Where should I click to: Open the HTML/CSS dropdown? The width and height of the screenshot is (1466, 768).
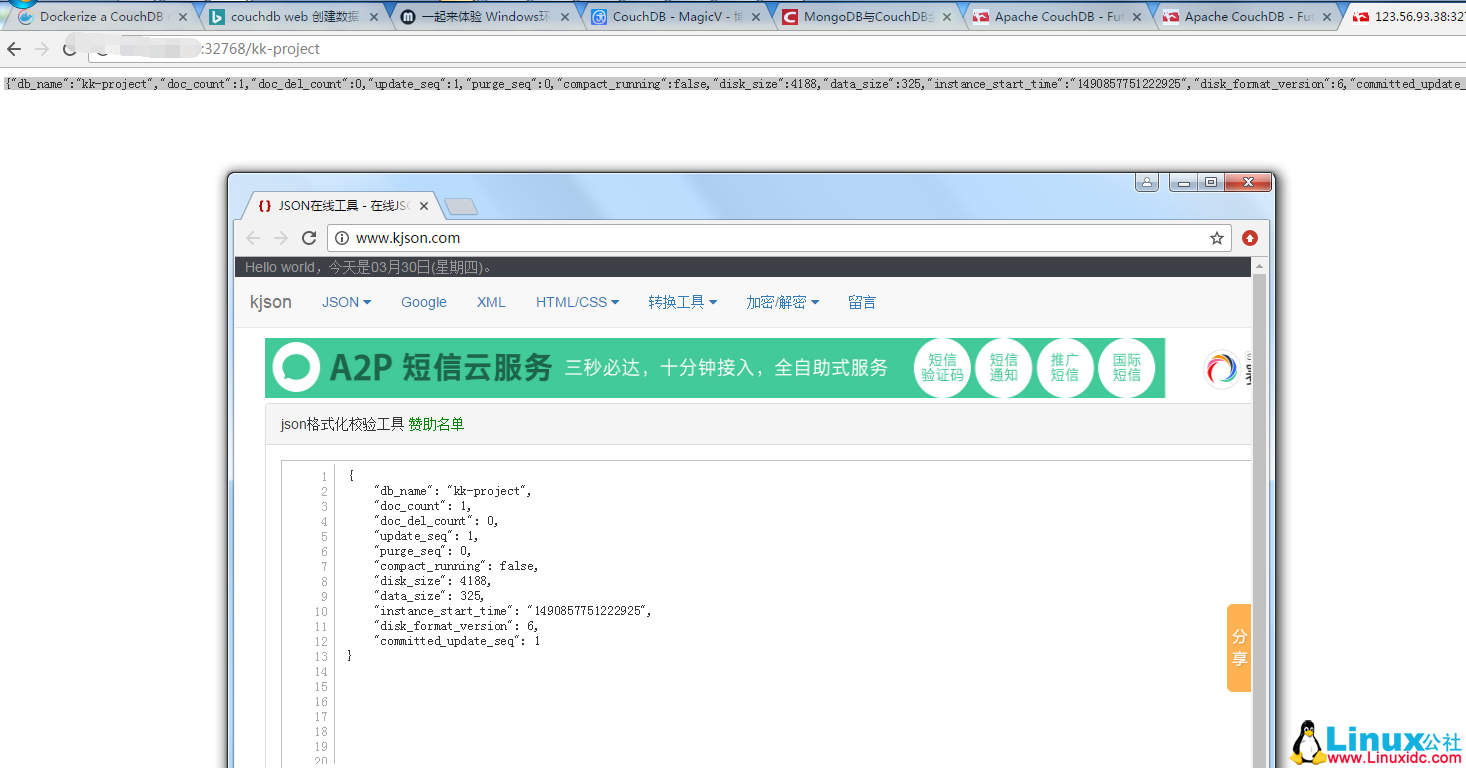576,302
